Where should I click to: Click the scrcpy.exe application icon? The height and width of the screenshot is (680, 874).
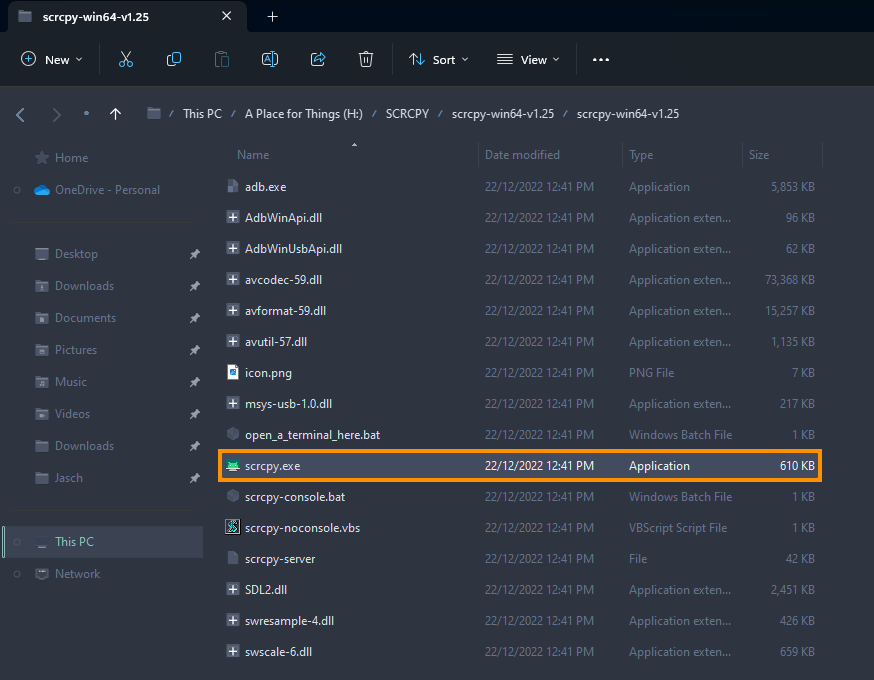[233, 465]
